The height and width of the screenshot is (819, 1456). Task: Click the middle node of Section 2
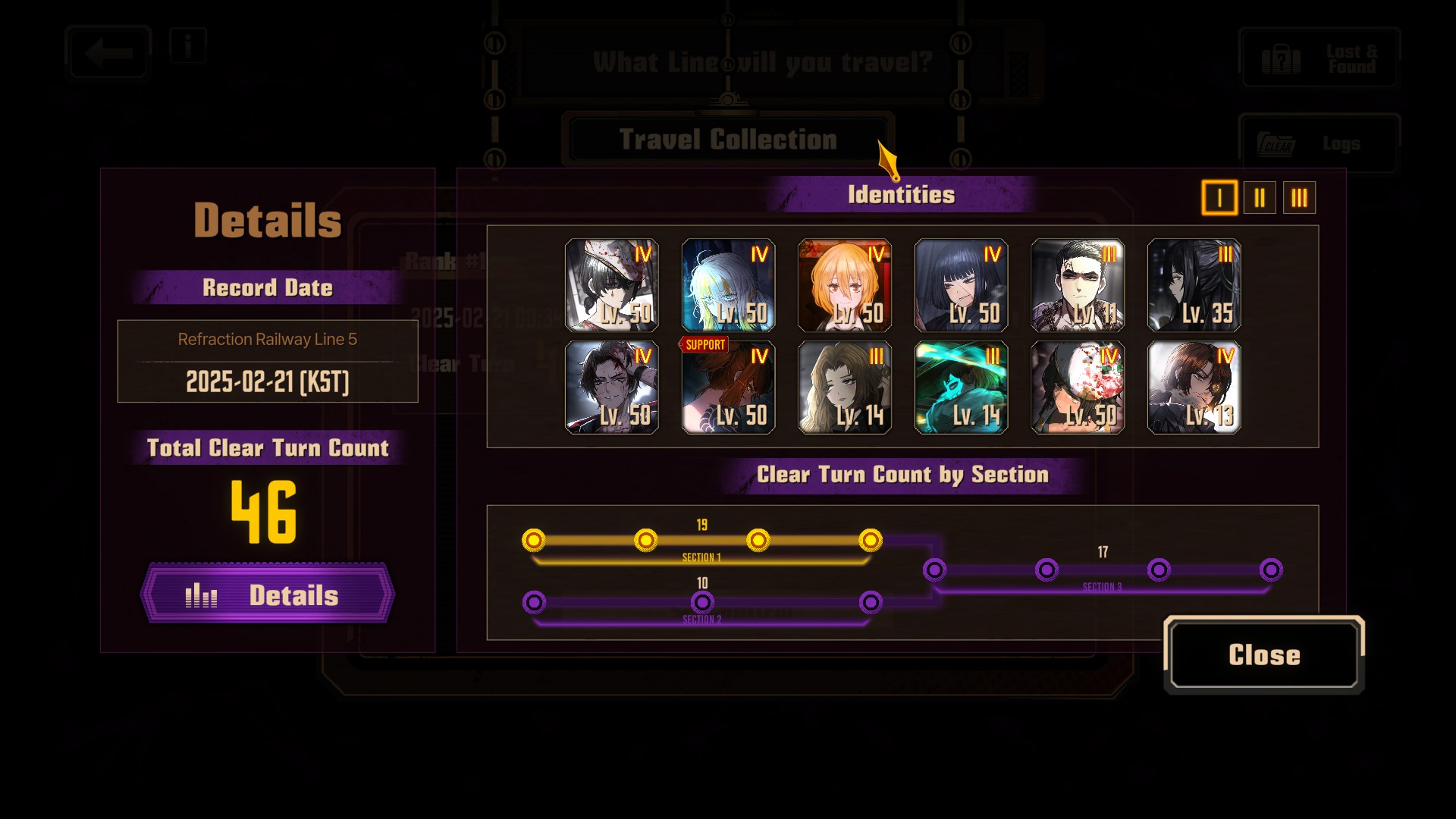(x=702, y=602)
